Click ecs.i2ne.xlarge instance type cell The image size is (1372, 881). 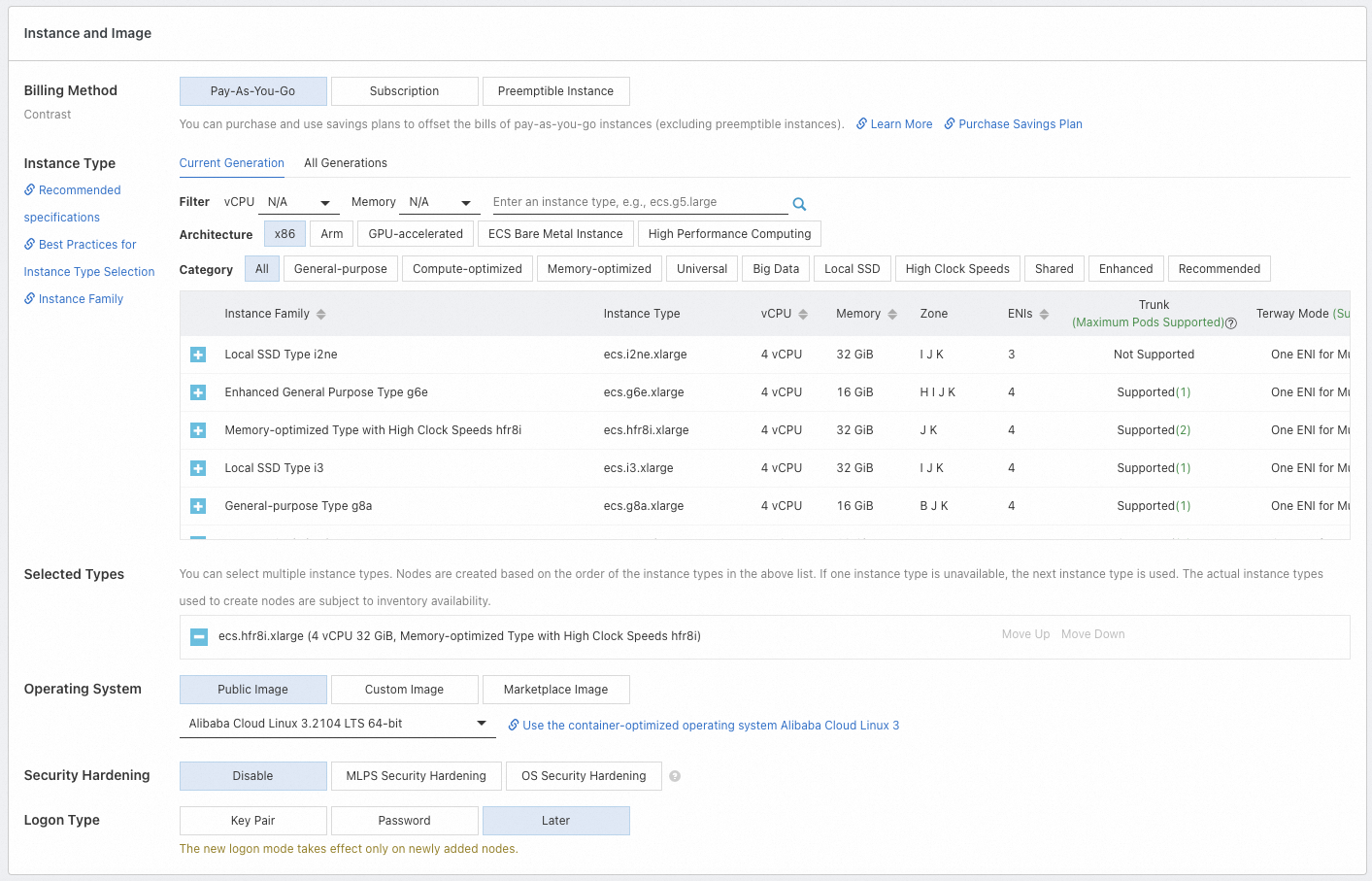click(x=645, y=355)
